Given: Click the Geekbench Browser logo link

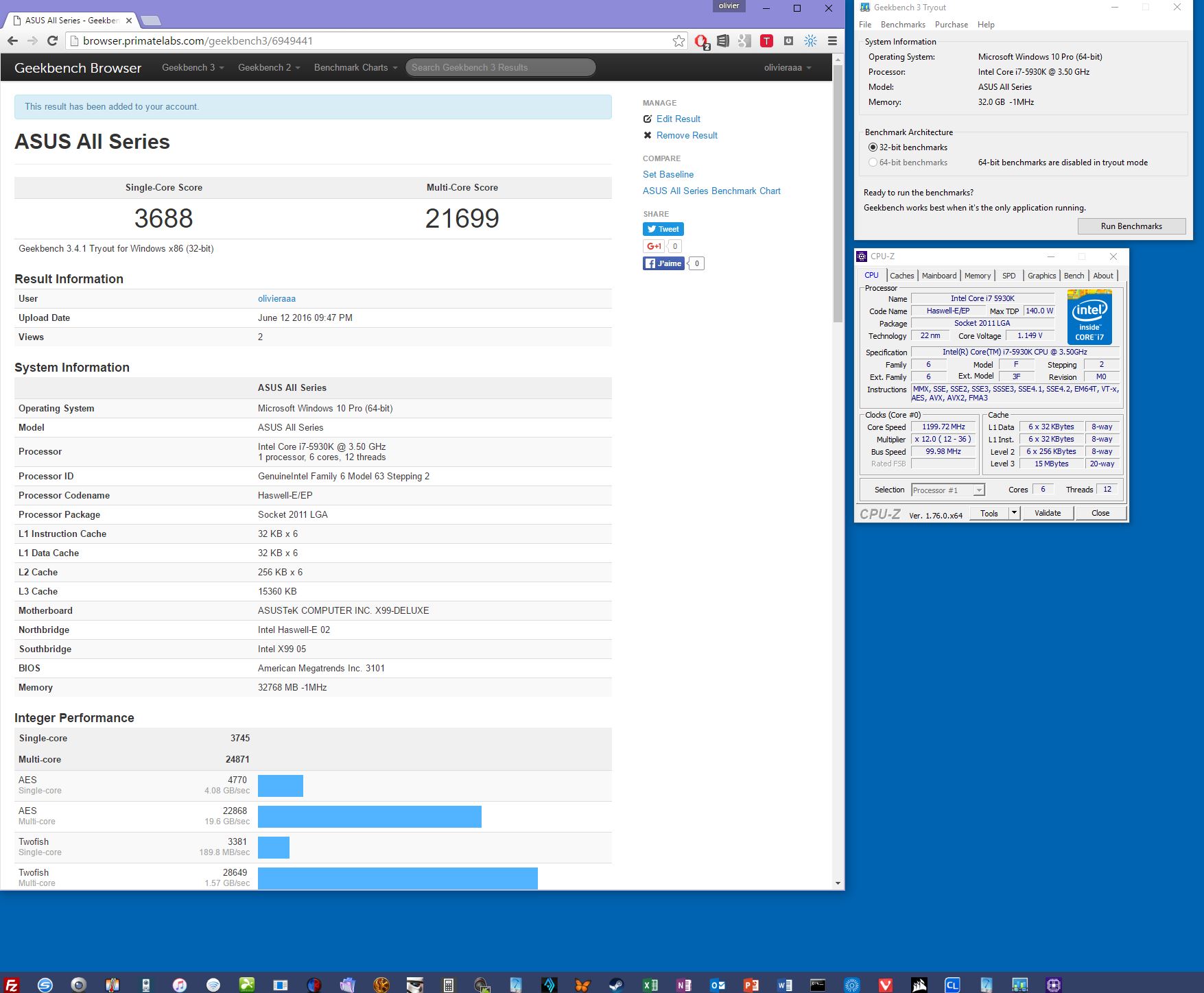Looking at the screenshot, I should pos(78,68).
